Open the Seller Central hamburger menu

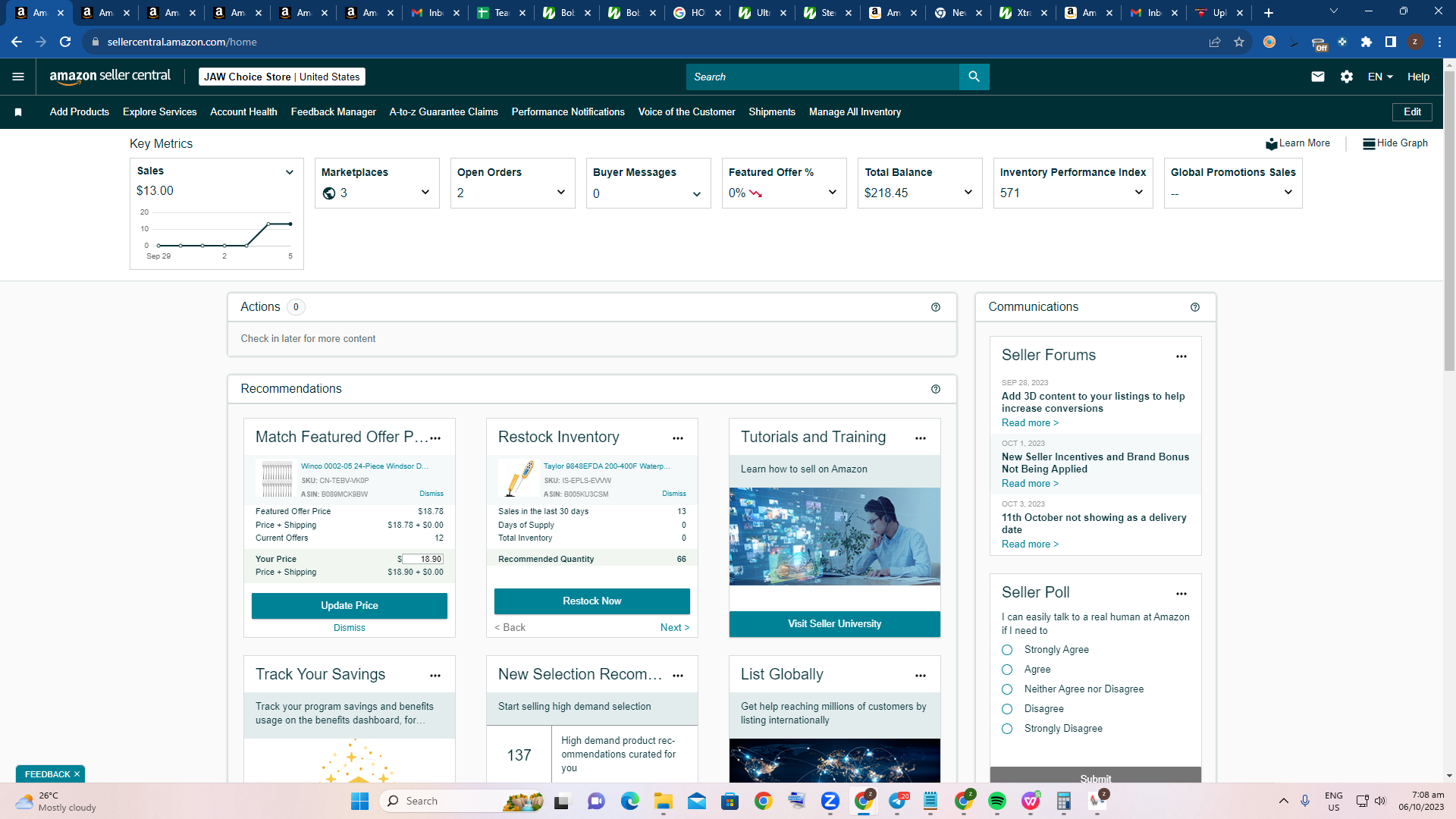tap(18, 77)
